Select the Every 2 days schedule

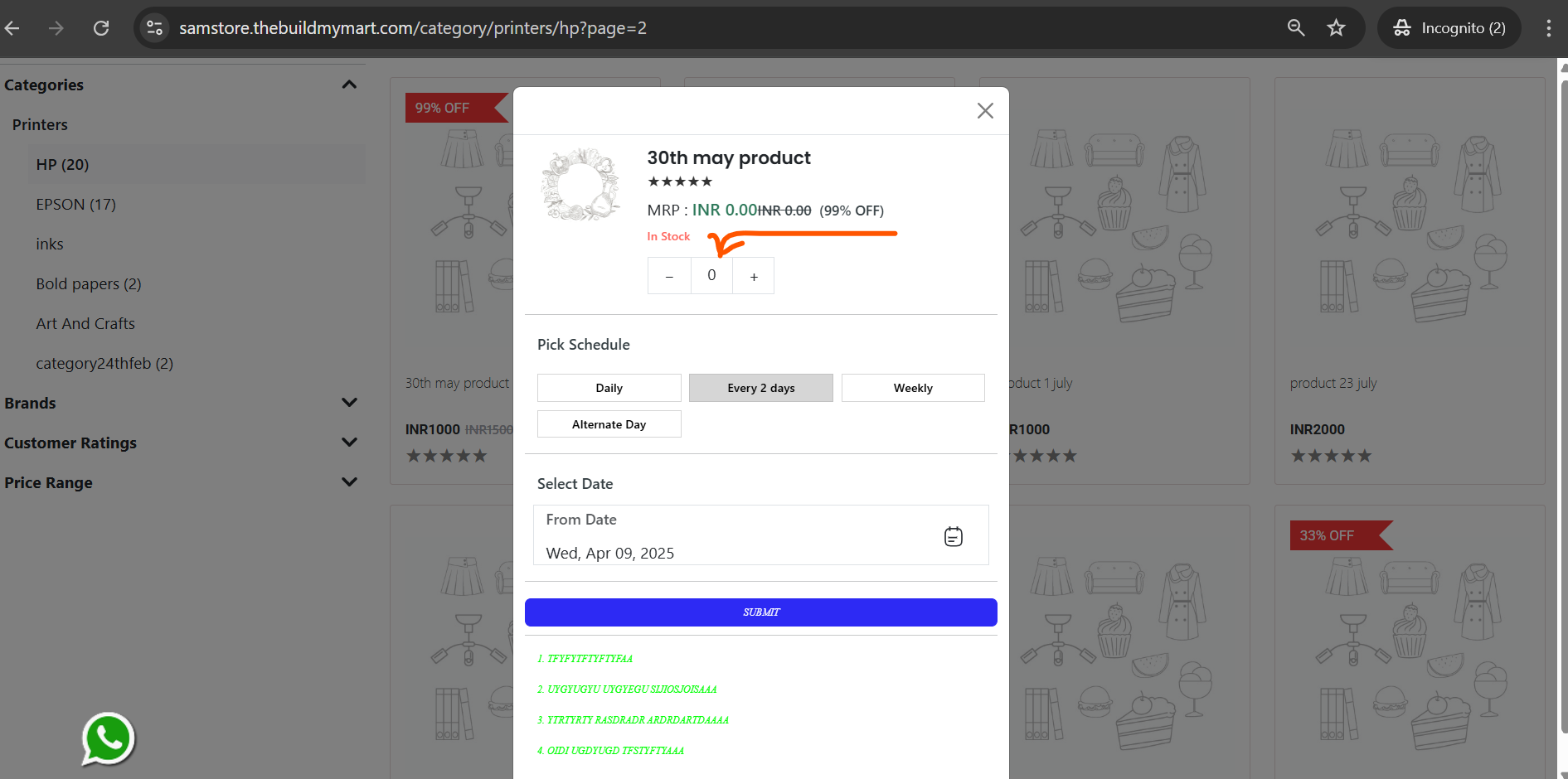[761, 388]
